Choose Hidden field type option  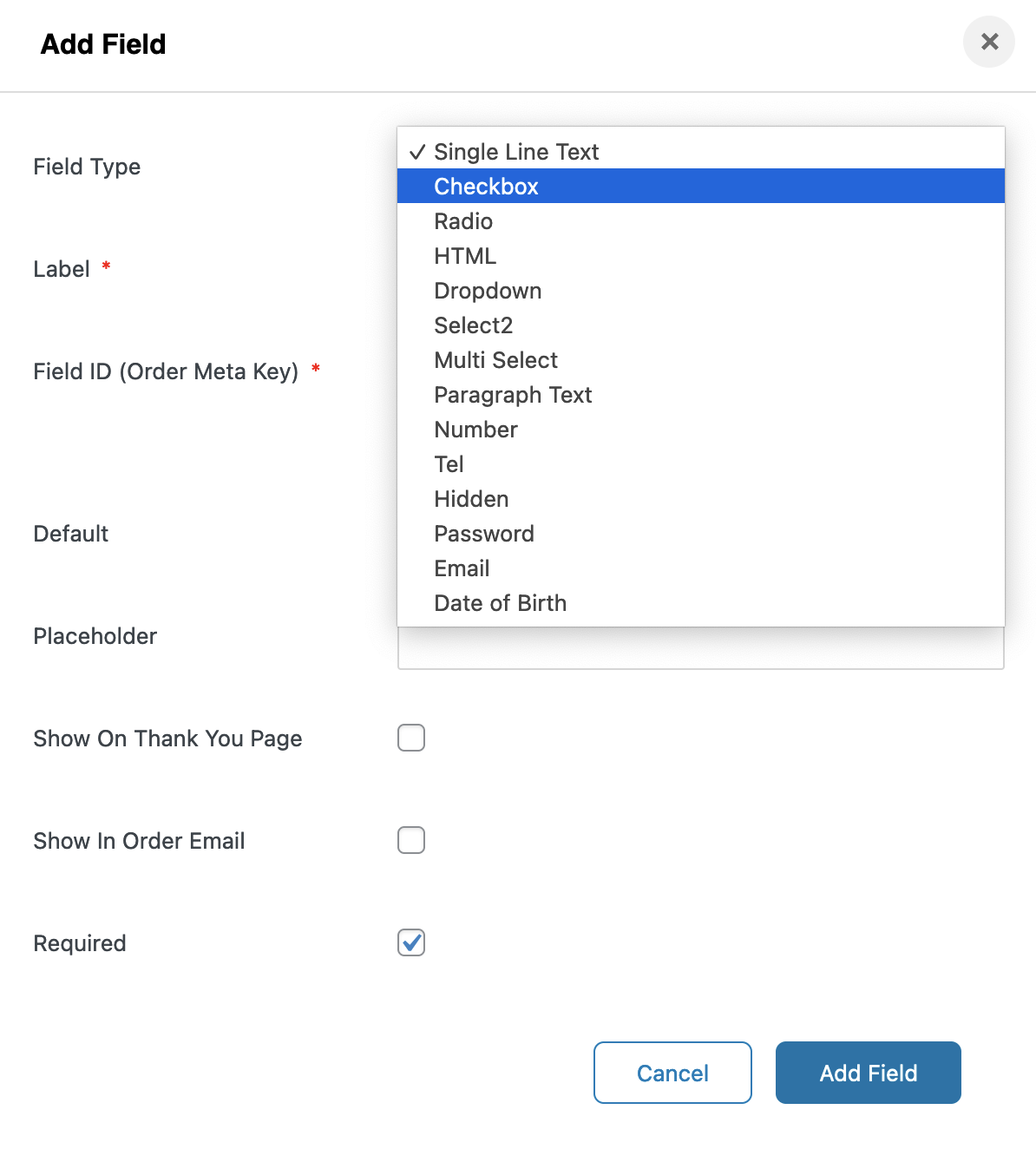[x=471, y=499]
